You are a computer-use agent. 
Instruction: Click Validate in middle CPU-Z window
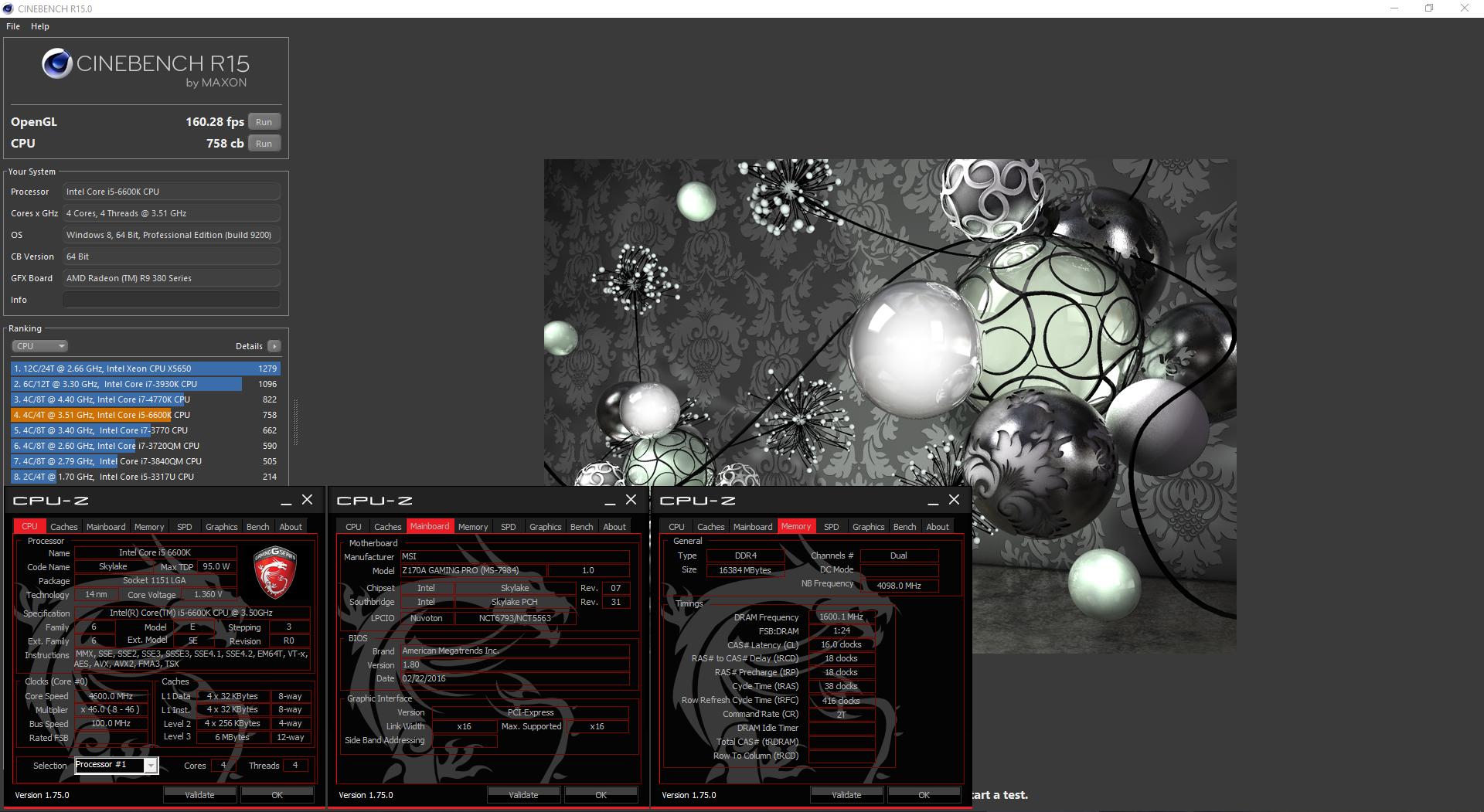pyautogui.click(x=523, y=795)
